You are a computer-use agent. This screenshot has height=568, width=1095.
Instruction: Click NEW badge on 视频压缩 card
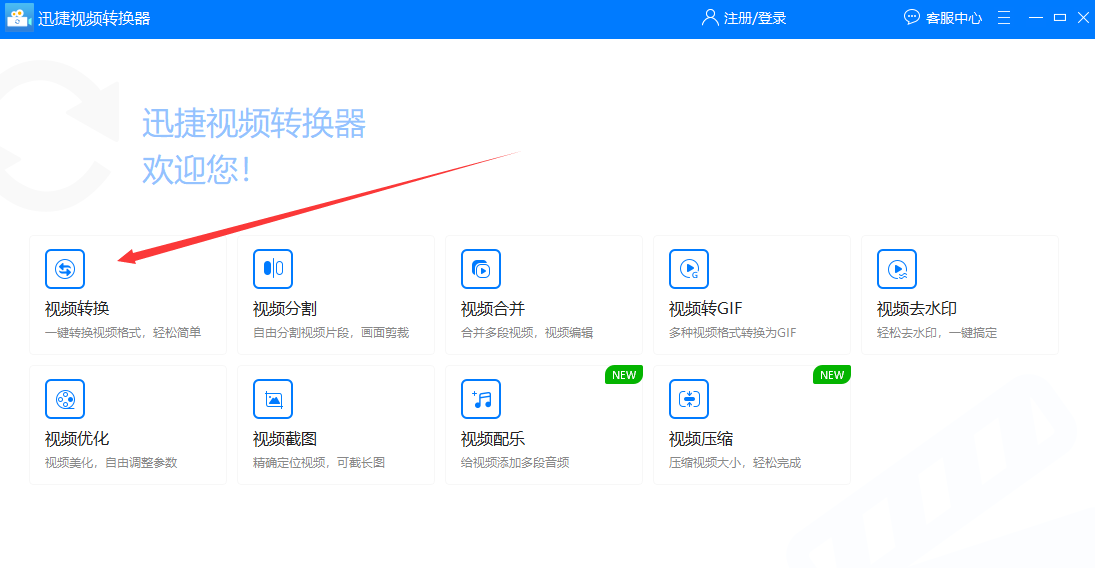pyautogui.click(x=832, y=374)
